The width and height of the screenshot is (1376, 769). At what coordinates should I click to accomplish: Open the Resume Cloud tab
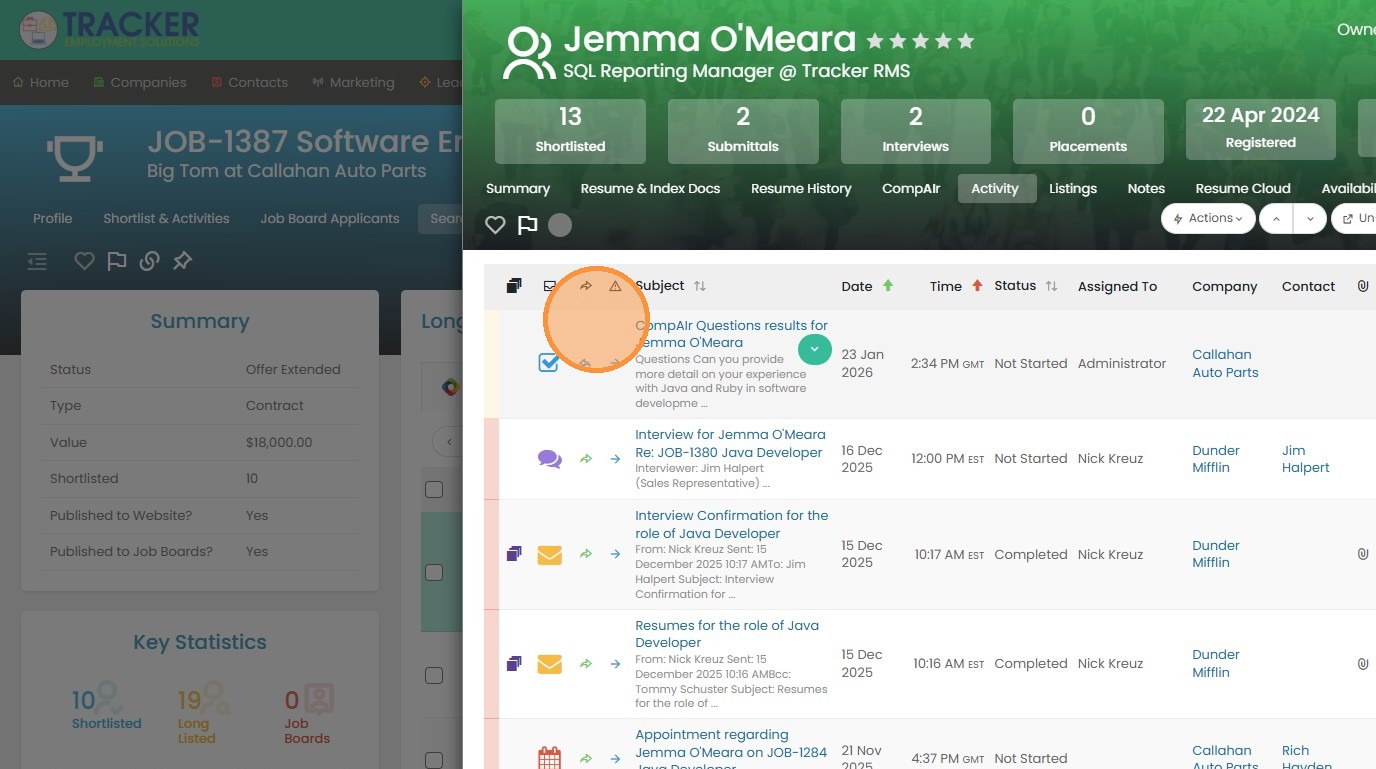point(1243,188)
